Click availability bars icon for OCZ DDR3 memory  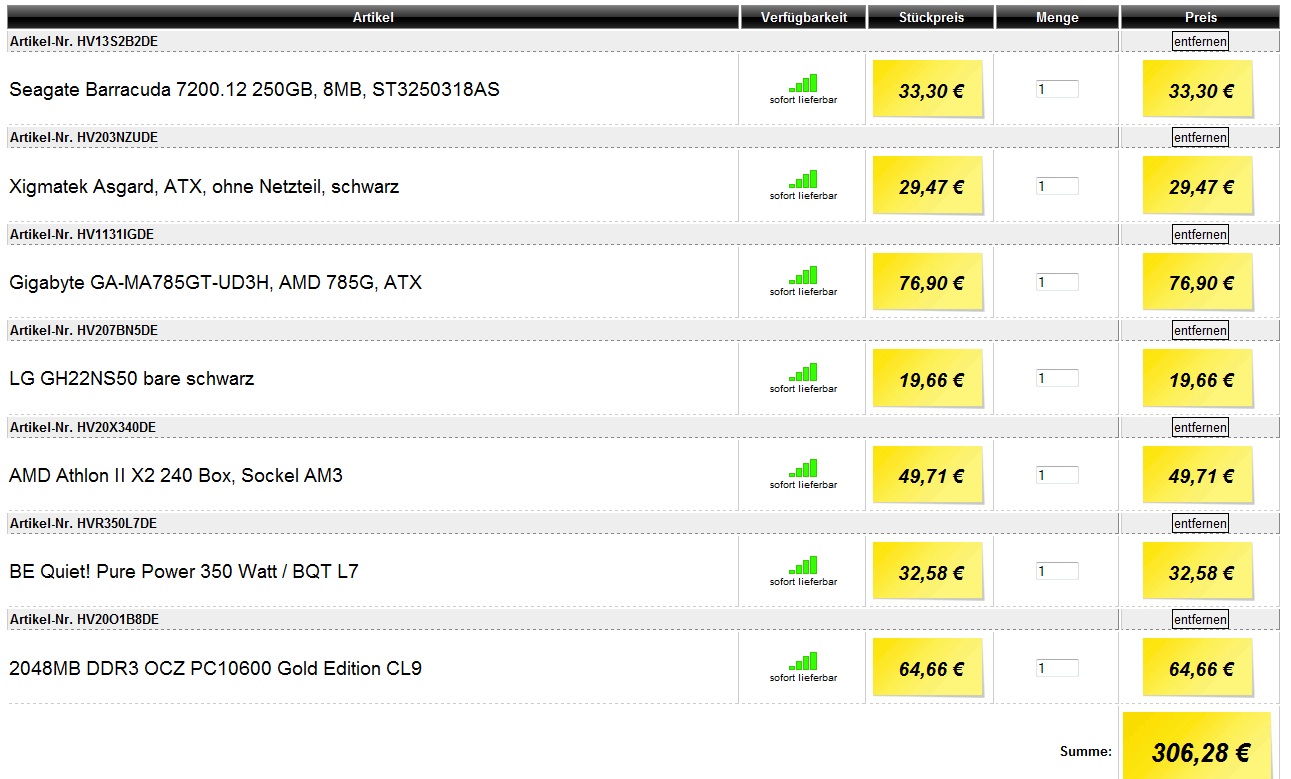(803, 662)
